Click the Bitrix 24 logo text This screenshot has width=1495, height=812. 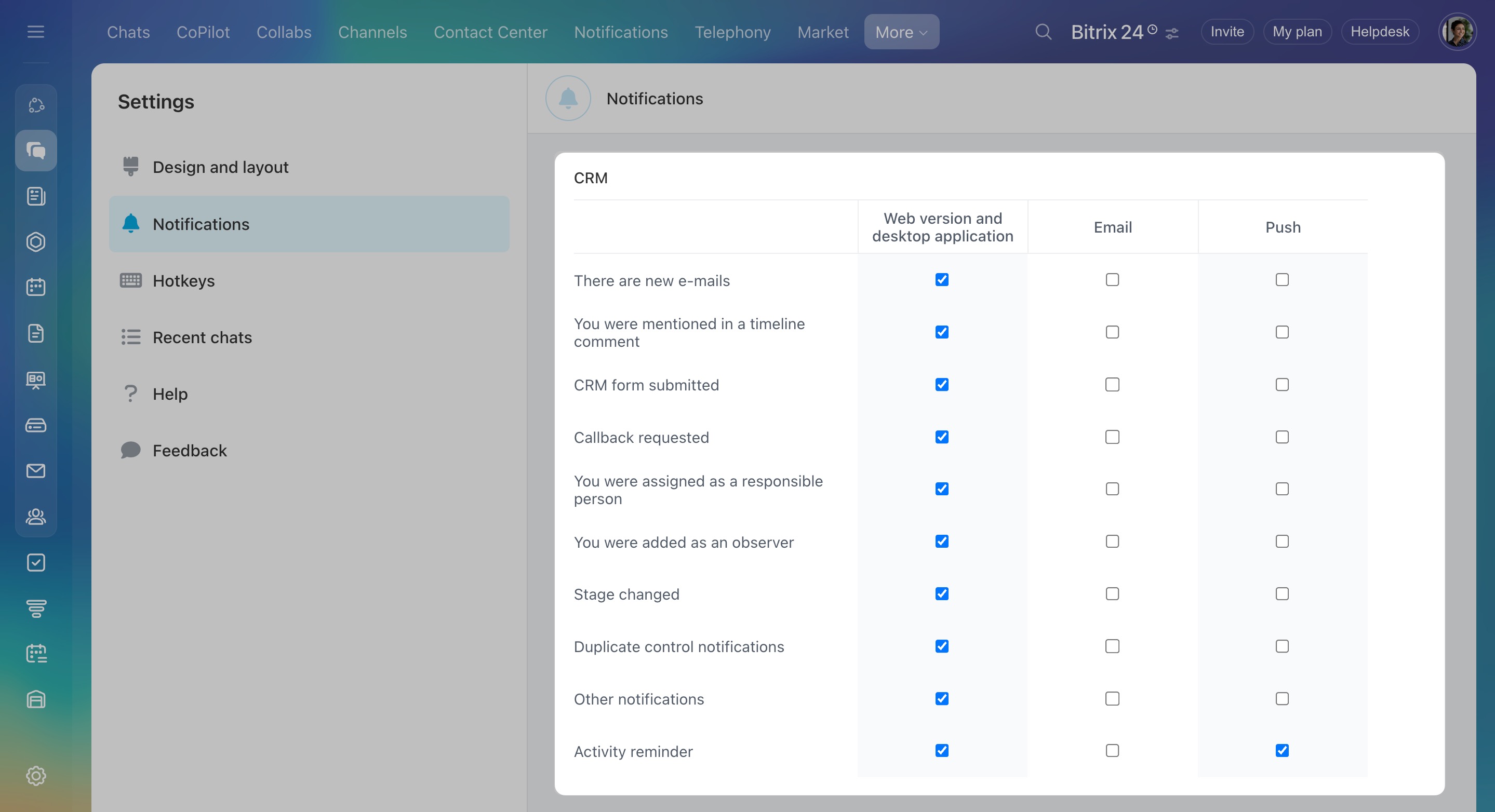tap(1107, 32)
